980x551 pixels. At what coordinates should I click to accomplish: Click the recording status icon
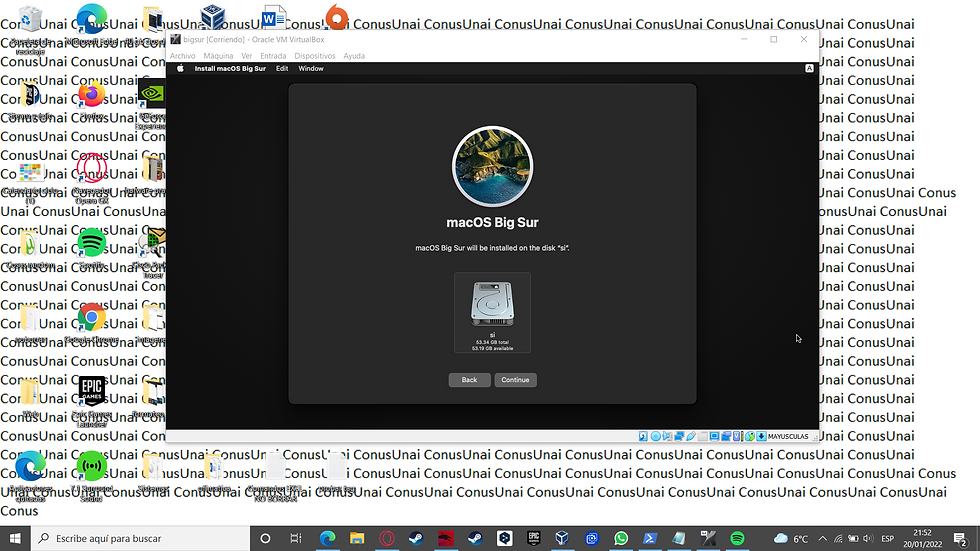(x=726, y=436)
